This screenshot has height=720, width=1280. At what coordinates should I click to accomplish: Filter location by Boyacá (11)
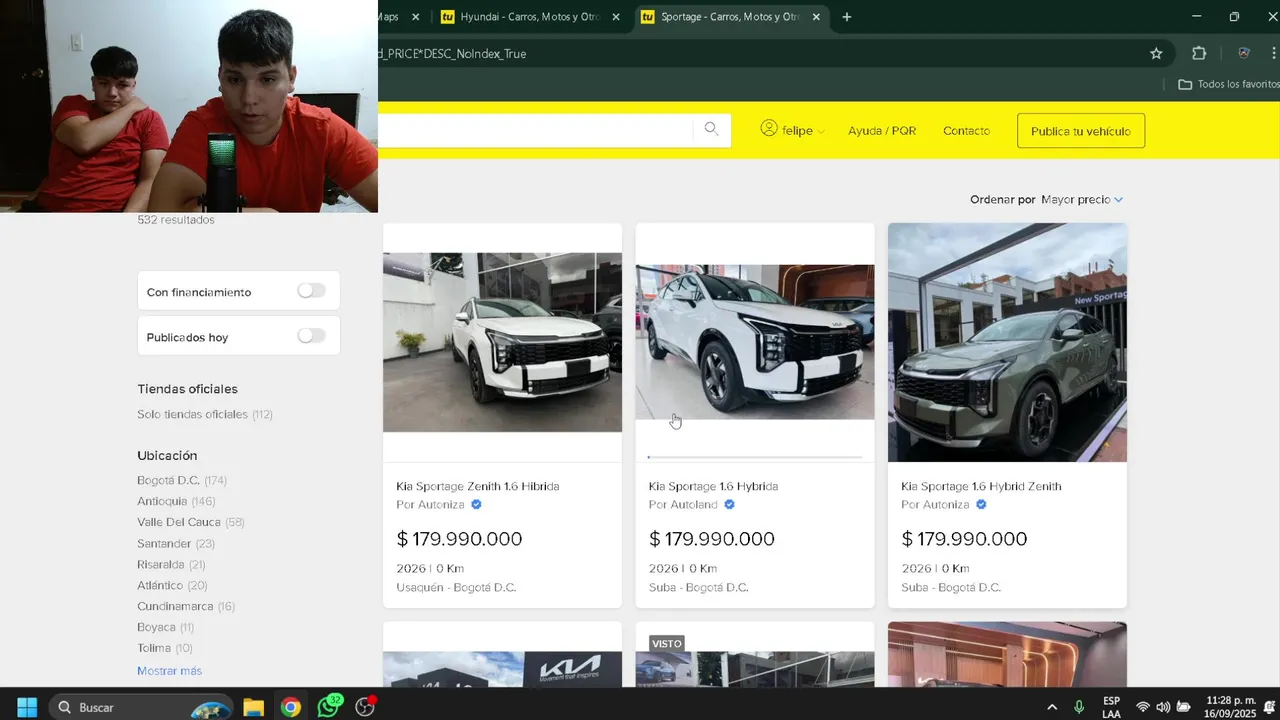click(166, 627)
